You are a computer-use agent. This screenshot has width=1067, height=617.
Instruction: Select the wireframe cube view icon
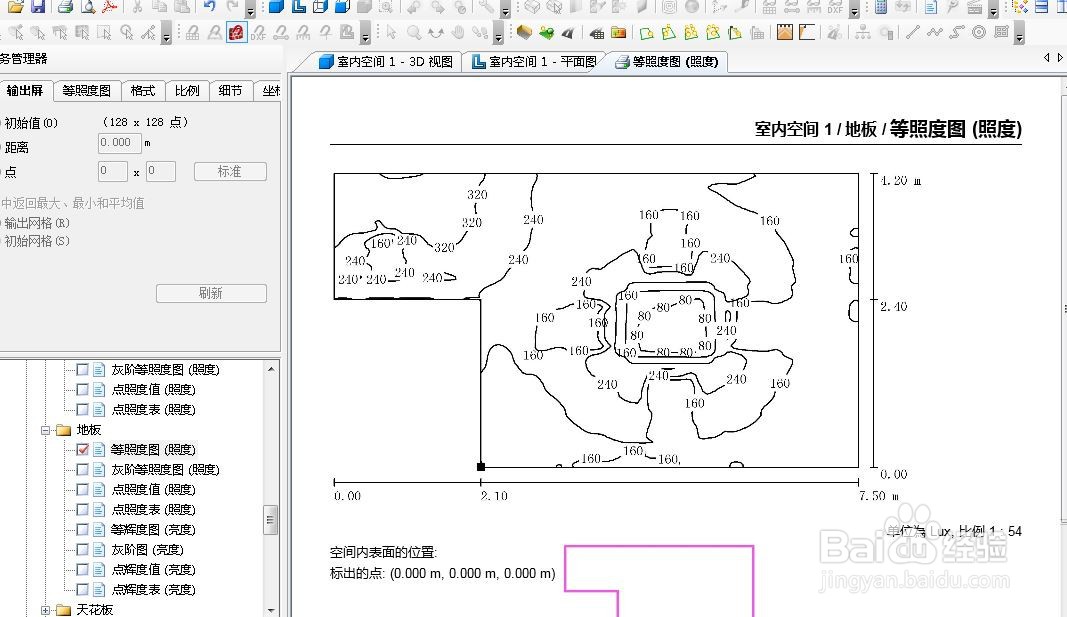click(x=320, y=7)
